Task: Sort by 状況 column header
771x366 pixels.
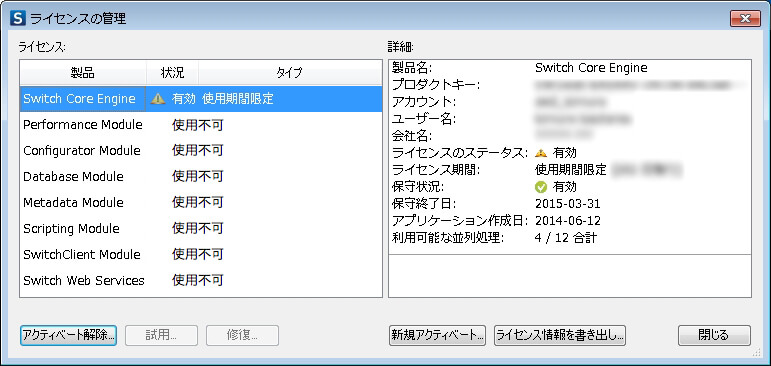Action: (173, 73)
